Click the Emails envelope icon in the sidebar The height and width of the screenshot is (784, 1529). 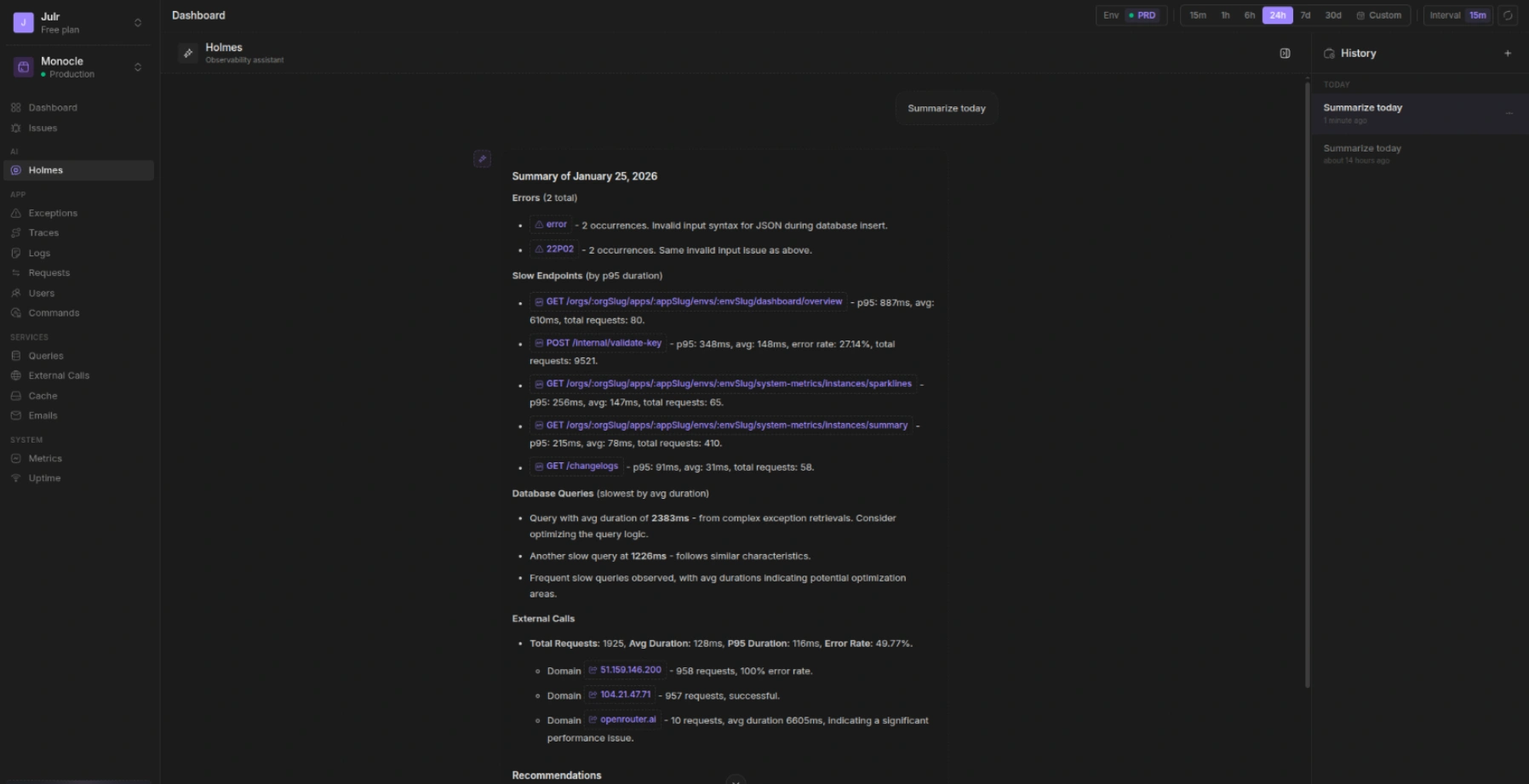pyautogui.click(x=16, y=416)
